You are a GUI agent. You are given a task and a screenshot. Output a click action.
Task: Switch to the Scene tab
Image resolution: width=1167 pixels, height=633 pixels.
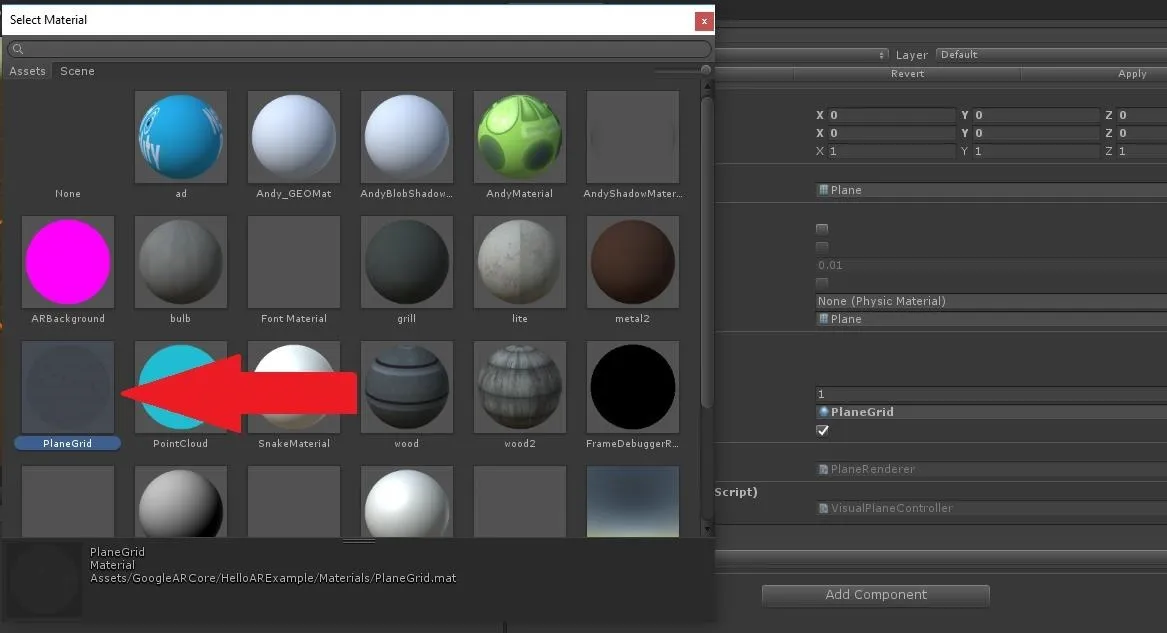77,71
